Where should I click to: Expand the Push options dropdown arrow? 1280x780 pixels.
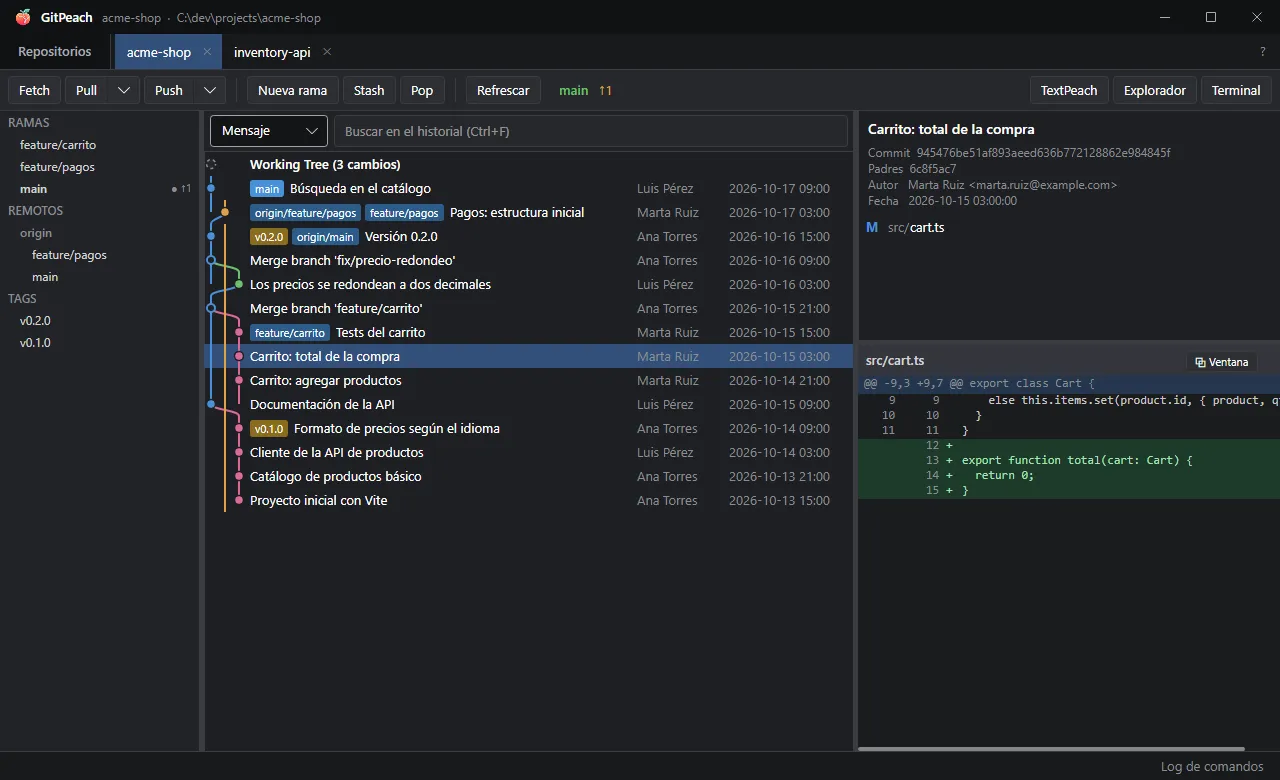(x=210, y=90)
